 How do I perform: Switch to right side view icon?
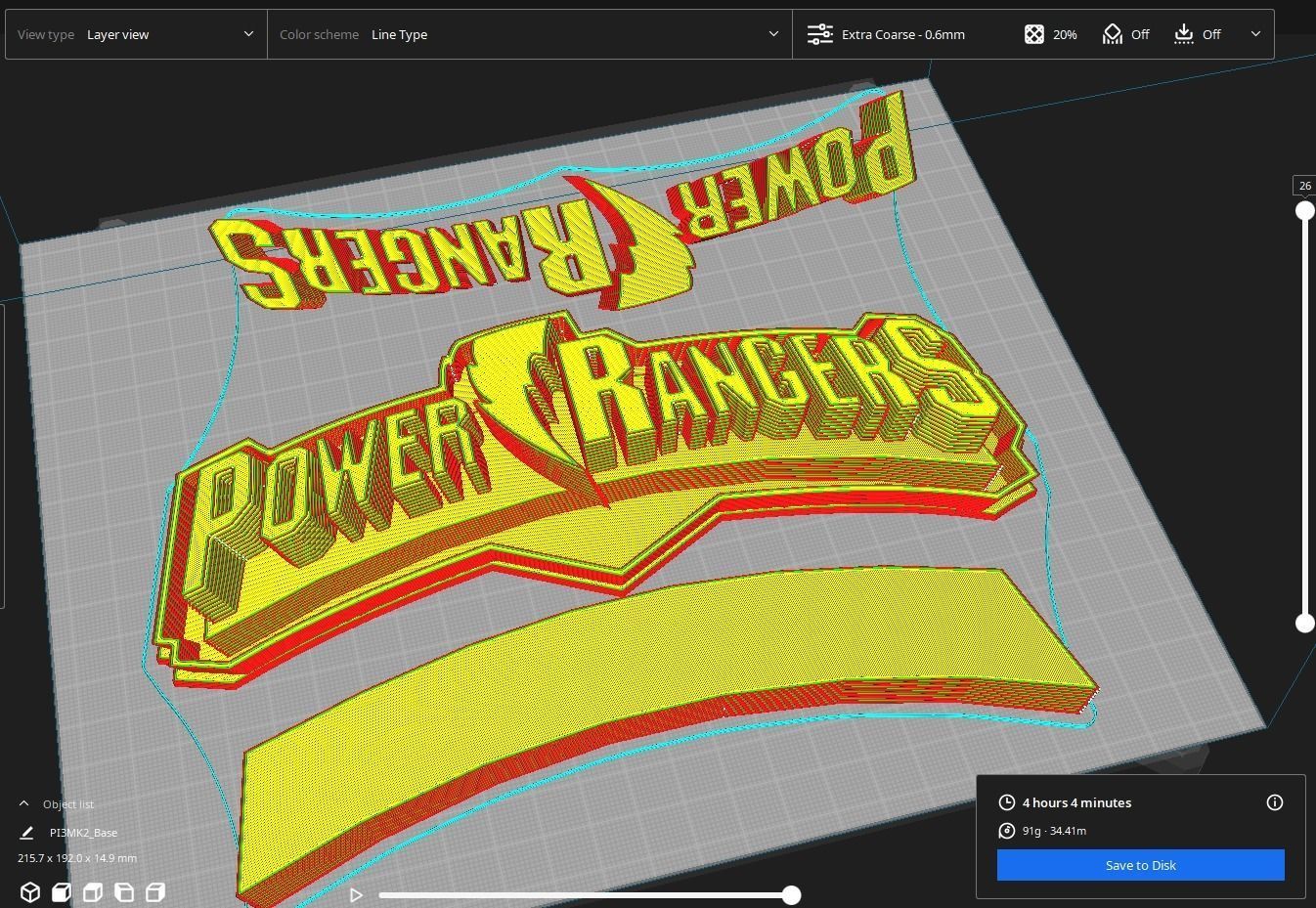click(x=155, y=892)
